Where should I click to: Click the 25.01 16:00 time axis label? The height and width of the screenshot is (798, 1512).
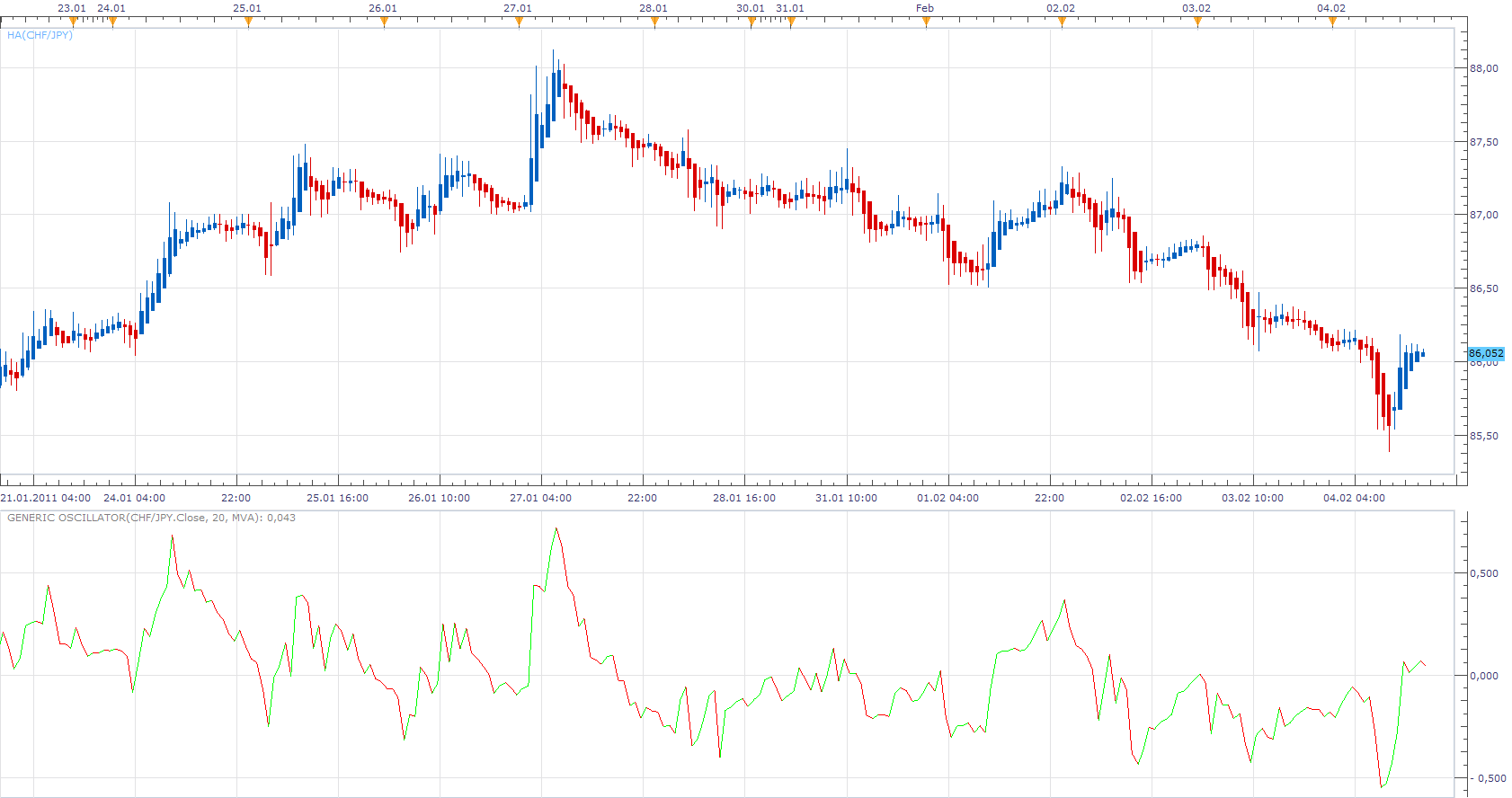pyautogui.click(x=338, y=498)
